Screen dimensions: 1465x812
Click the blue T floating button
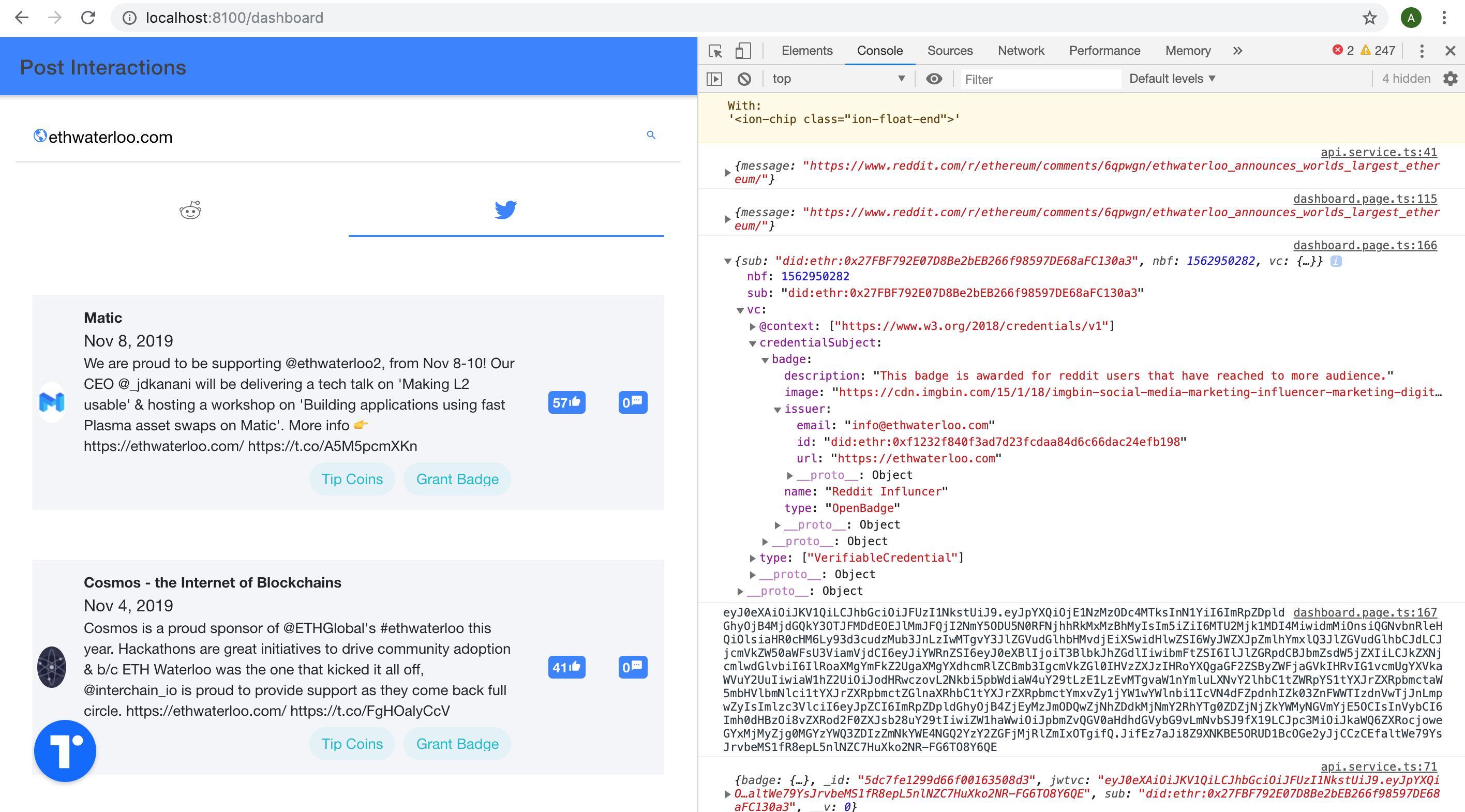[65, 750]
